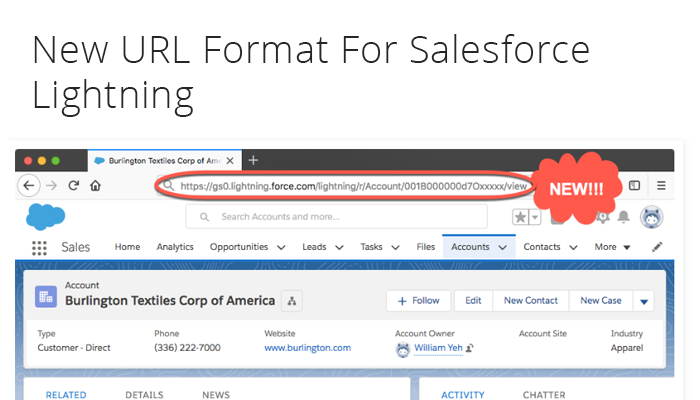Focus the Search Accounts and more field

(x=336, y=217)
